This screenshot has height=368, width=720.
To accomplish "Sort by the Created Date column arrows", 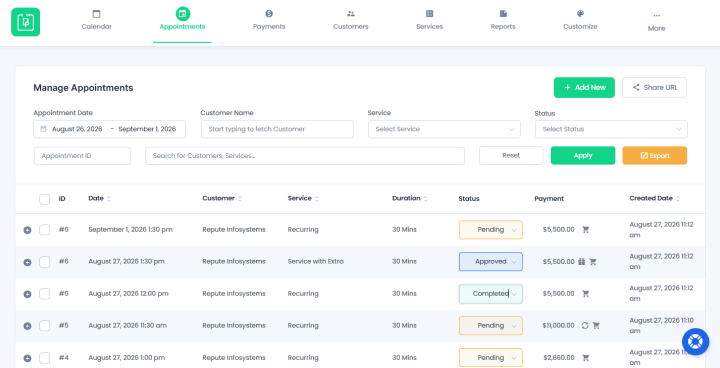I will click(678, 198).
